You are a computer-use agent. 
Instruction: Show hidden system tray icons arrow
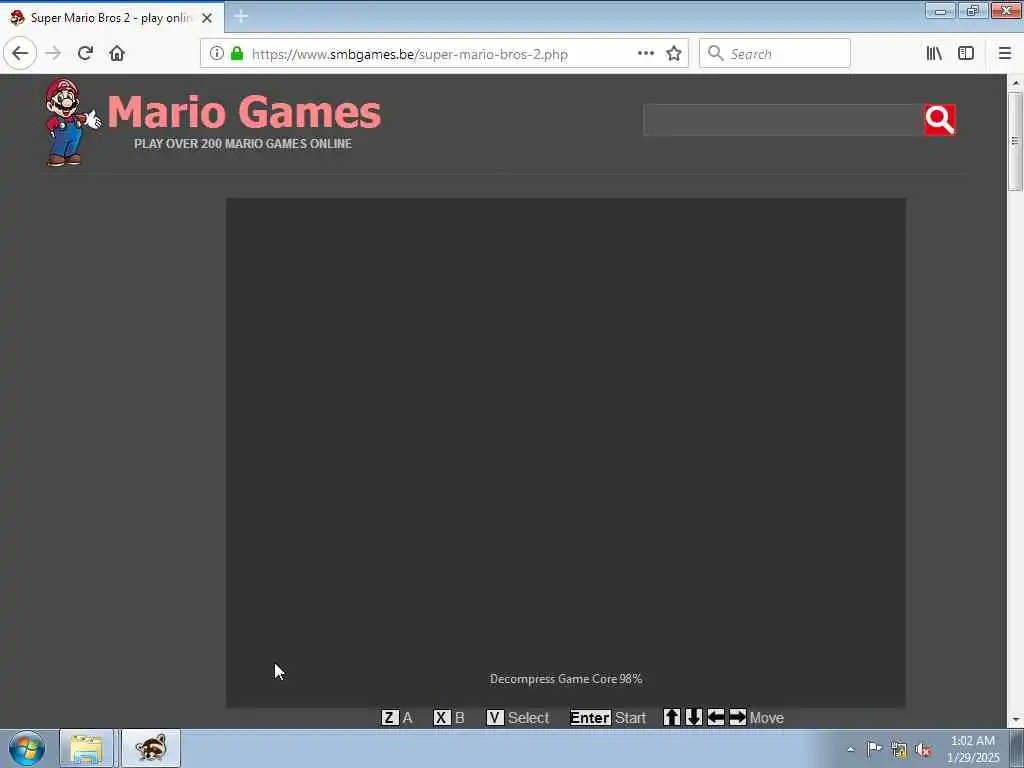tap(850, 749)
